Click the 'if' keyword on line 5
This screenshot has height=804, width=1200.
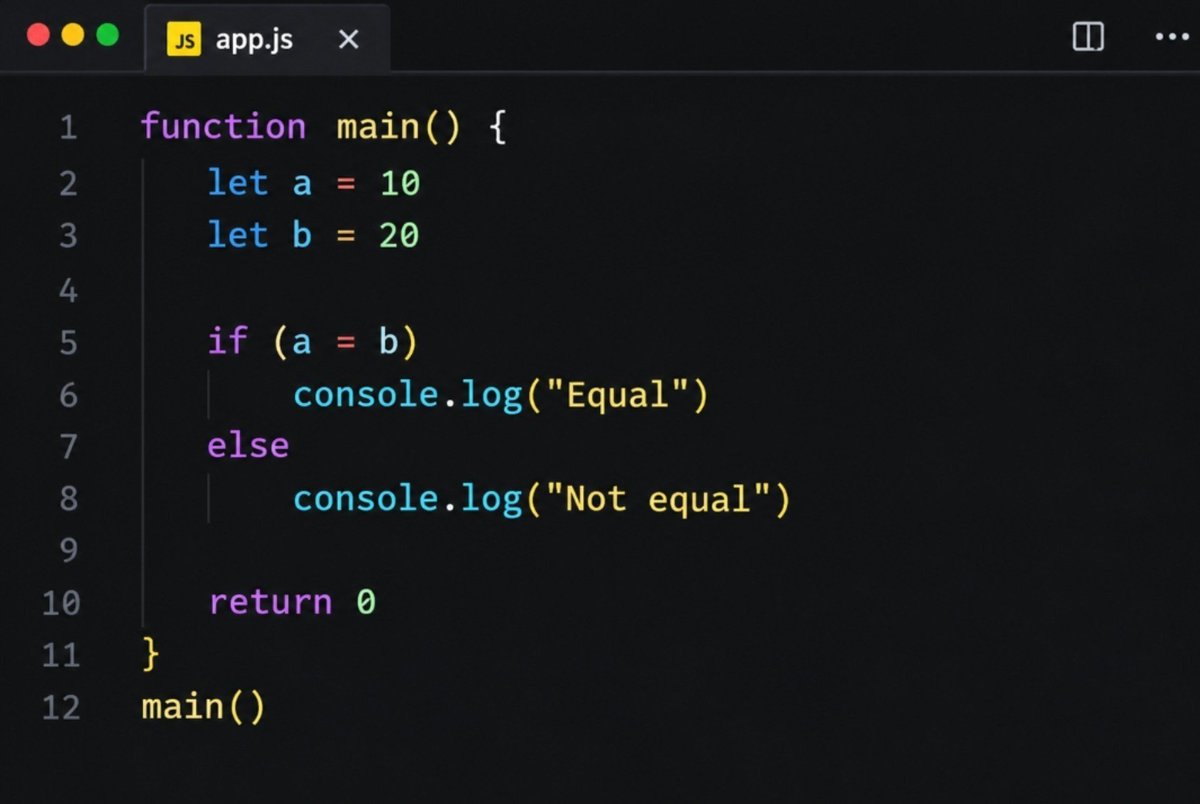coord(227,341)
